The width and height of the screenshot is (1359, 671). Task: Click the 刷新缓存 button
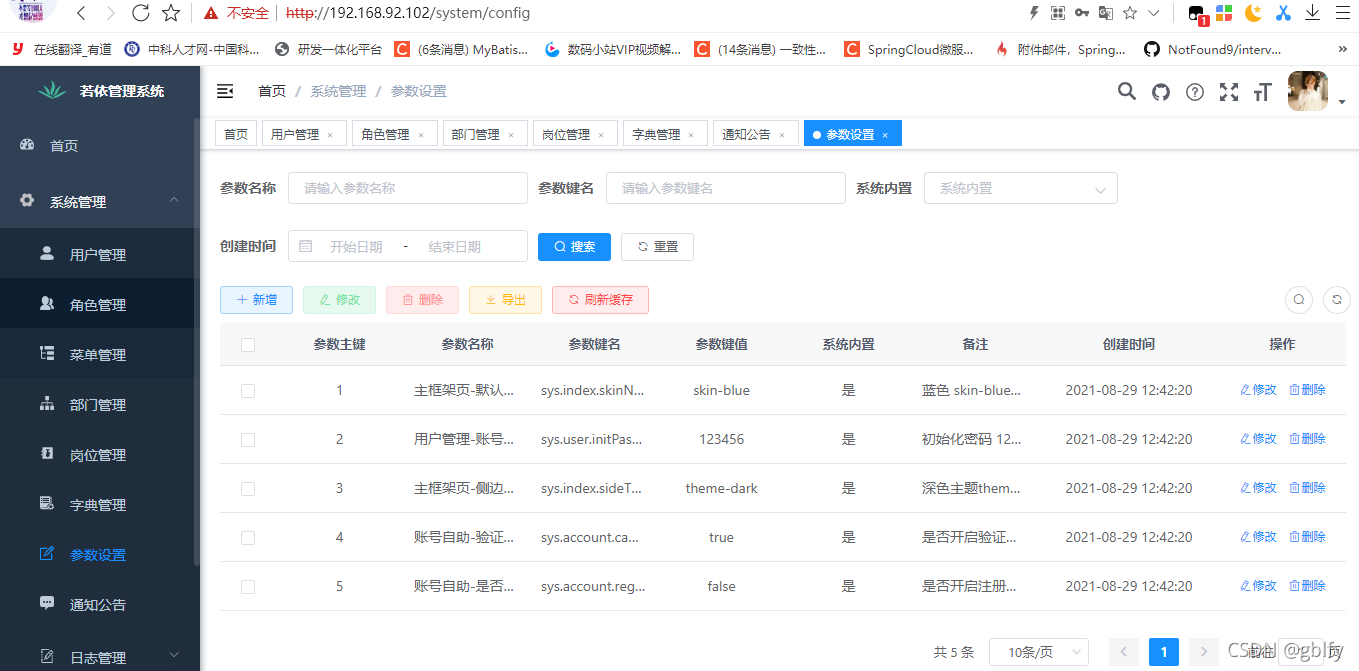point(600,299)
